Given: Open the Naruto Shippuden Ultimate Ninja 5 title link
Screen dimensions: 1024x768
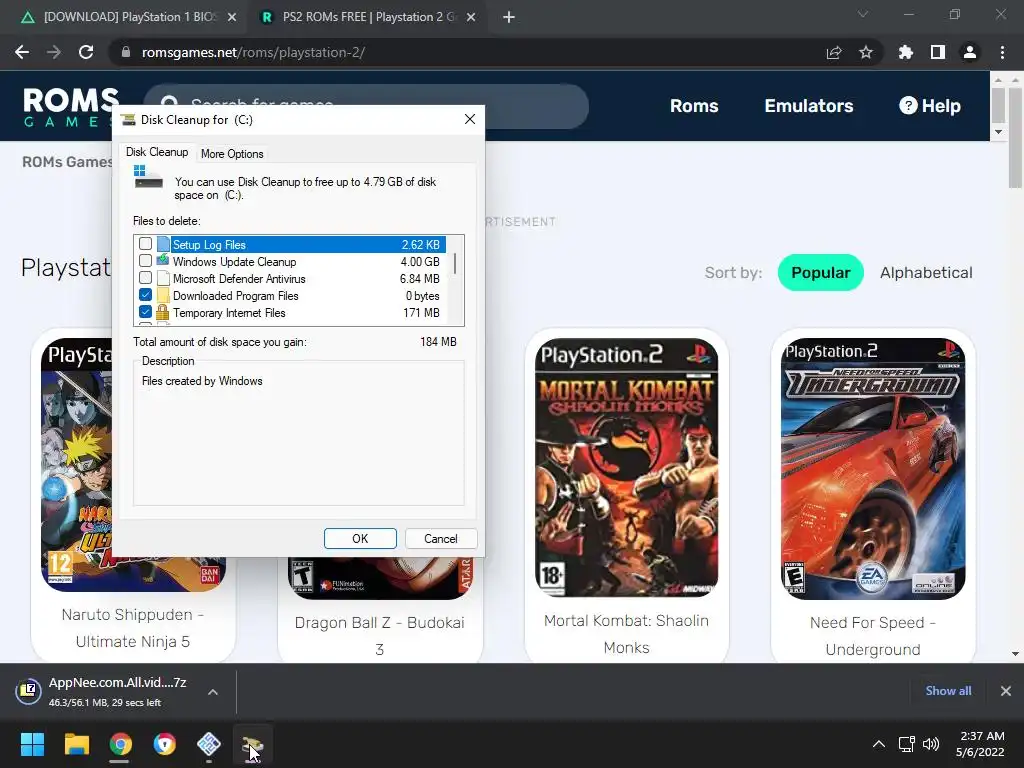Looking at the screenshot, I should click(x=133, y=628).
